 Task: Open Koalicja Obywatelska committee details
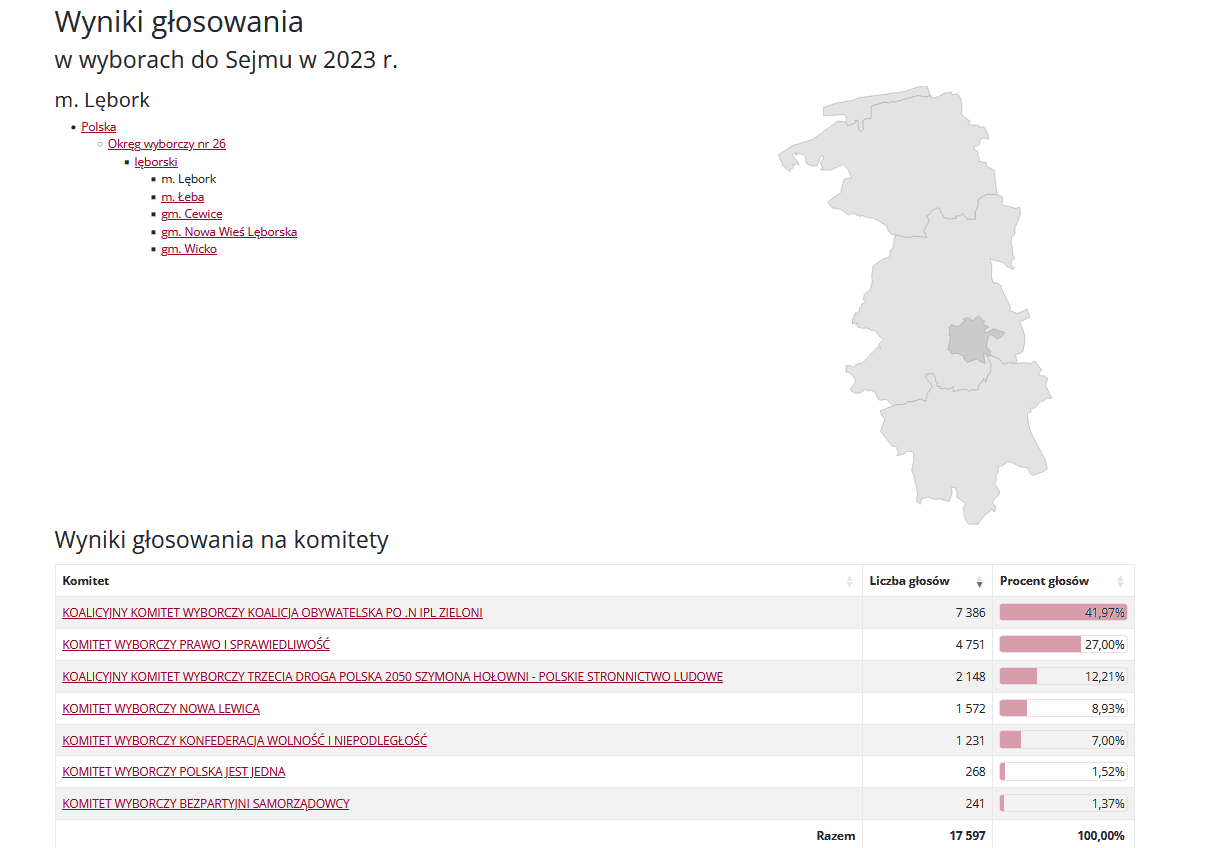point(272,613)
